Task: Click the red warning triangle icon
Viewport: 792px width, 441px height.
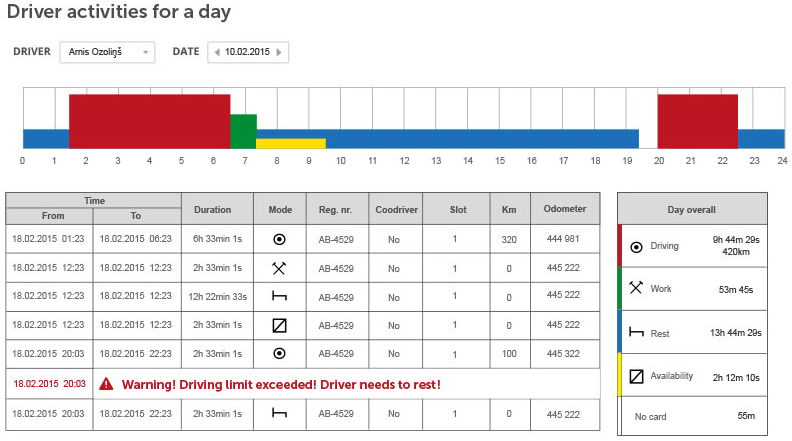Action: (x=106, y=384)
